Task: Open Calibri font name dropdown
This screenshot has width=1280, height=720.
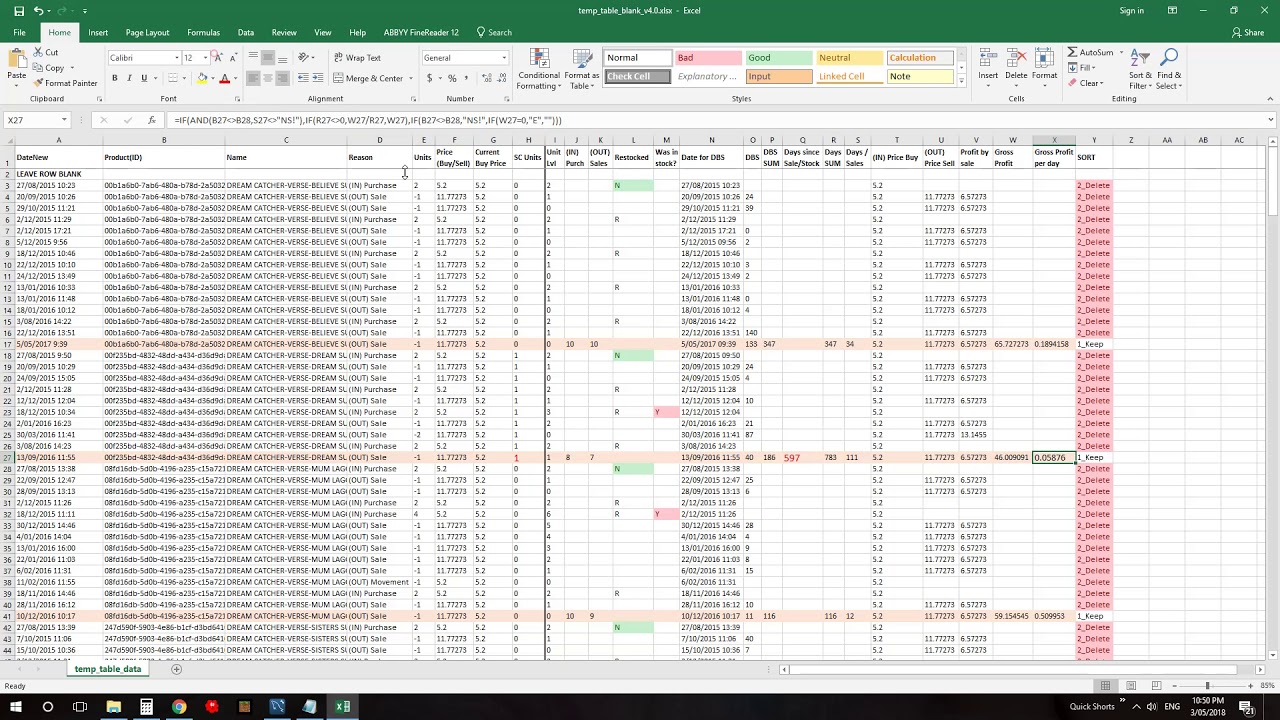Action: [x=176, y=58]
